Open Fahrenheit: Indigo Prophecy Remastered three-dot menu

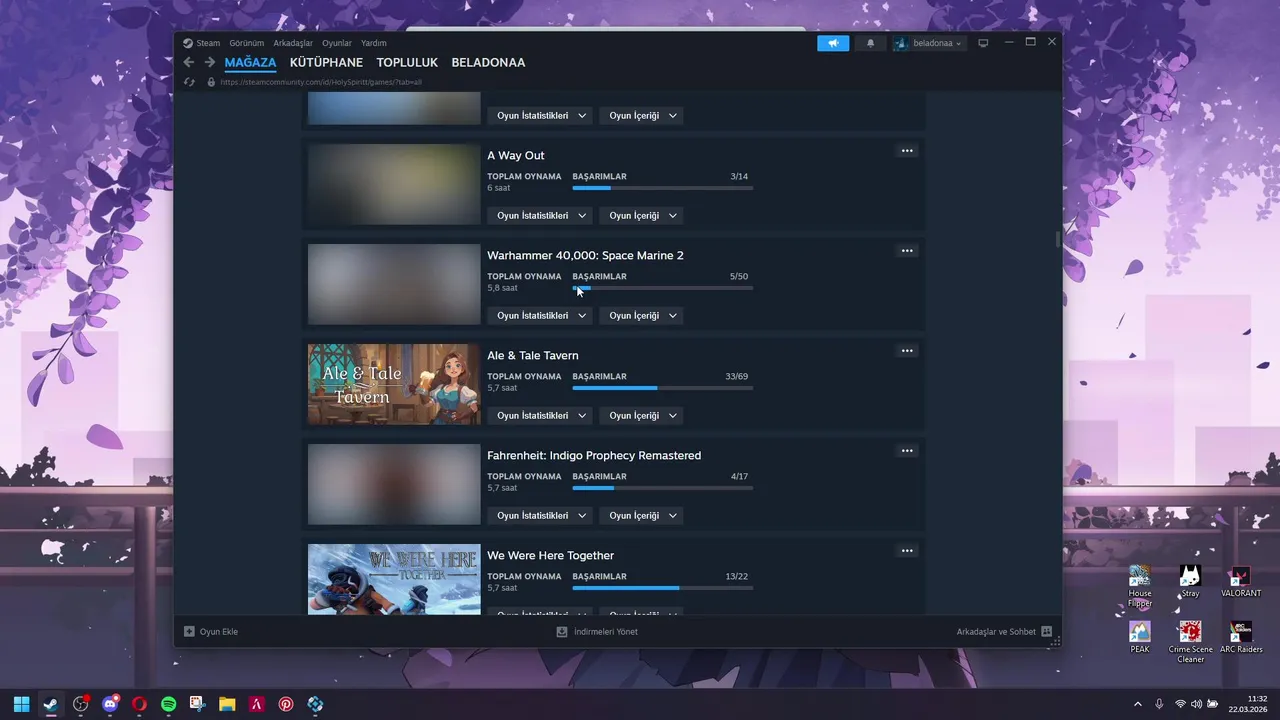click(907, 451)
